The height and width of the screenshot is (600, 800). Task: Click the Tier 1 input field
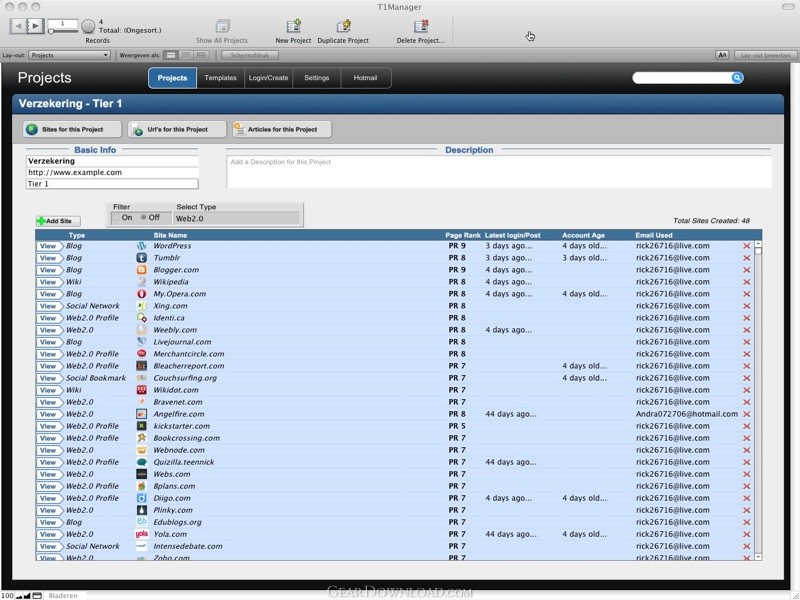(x=112, y=184)
